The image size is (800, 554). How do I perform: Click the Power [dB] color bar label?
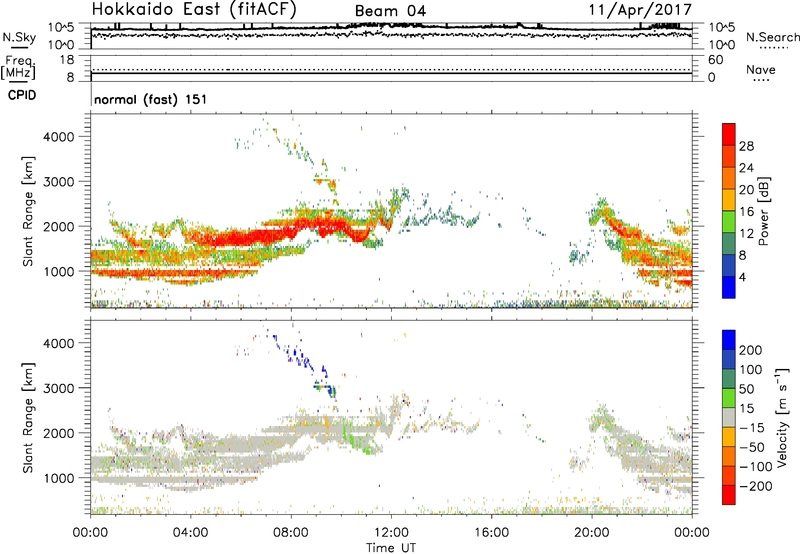click(763, 211)
